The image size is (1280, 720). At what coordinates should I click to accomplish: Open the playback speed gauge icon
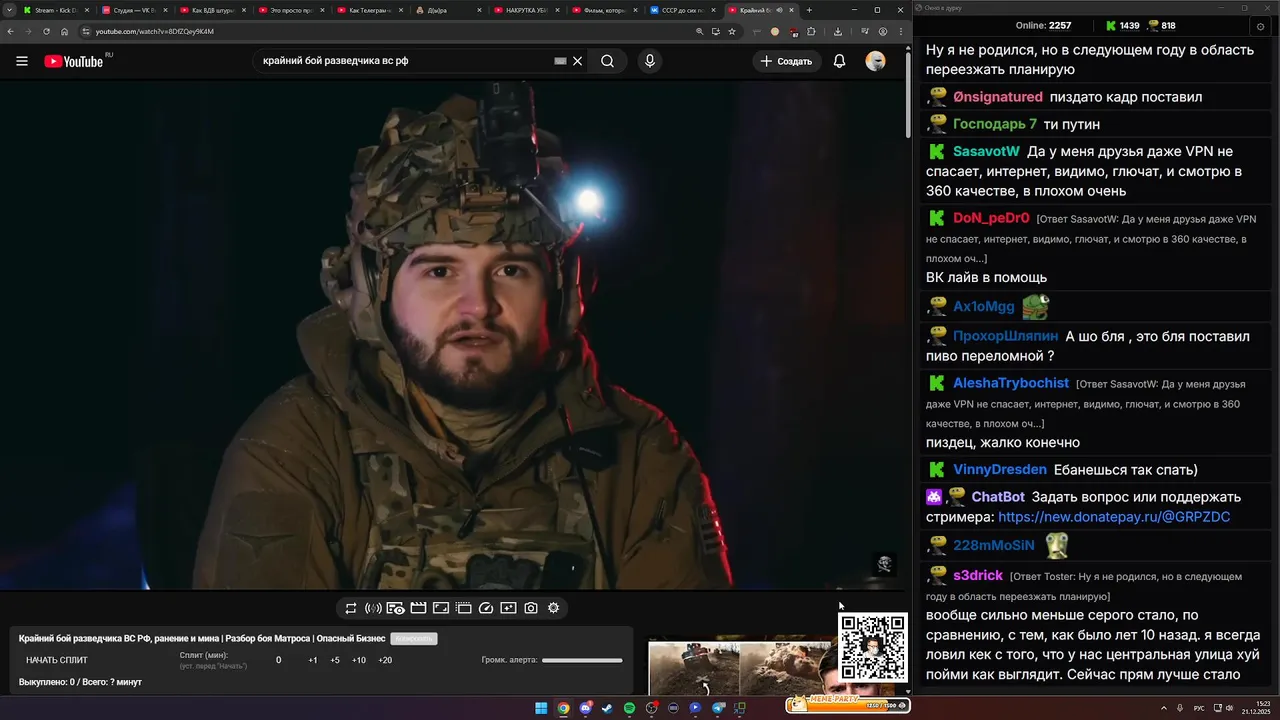486,608
